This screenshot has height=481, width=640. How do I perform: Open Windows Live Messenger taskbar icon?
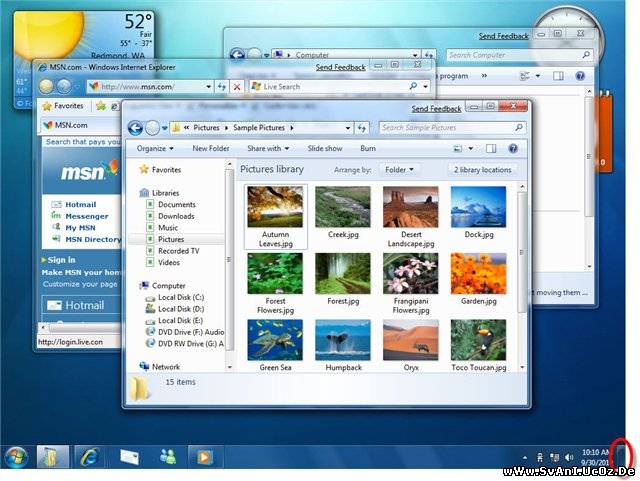[x=167, y=457]
